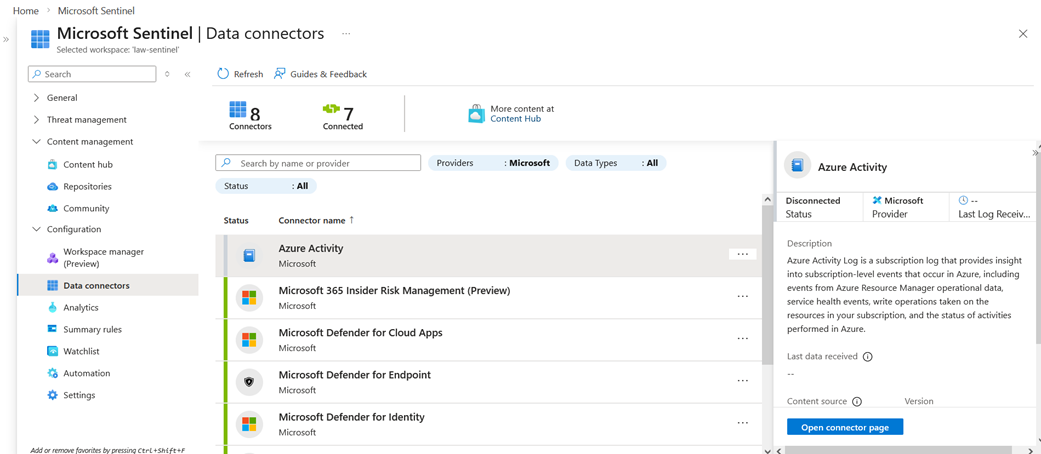Open the Providers filter dropdown
The width and height of the screenshot is (1041, 454).
tap(493, 163)
